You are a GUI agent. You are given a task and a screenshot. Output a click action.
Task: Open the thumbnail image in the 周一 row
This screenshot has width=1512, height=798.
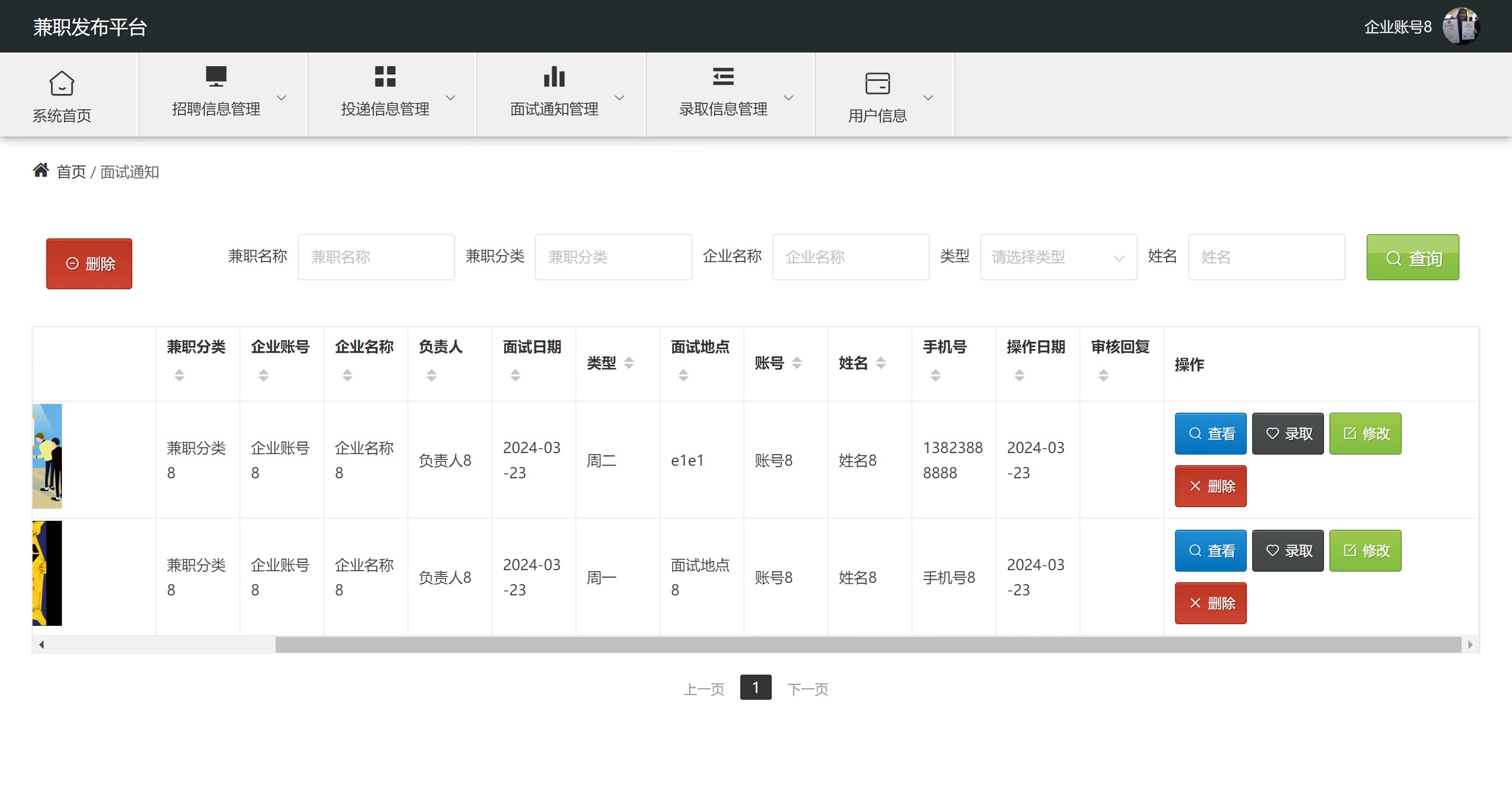47,573
